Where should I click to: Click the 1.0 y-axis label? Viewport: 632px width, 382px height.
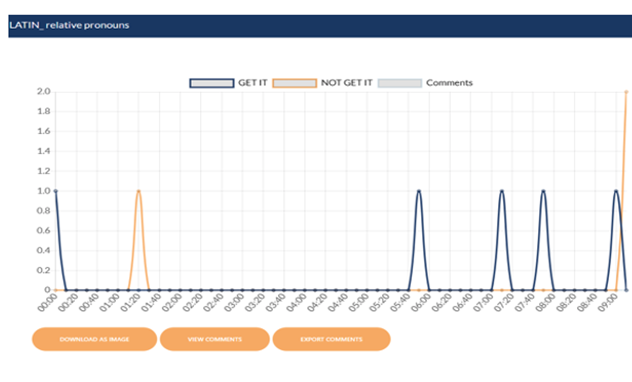pyautogui.click(x=44, y=191)
